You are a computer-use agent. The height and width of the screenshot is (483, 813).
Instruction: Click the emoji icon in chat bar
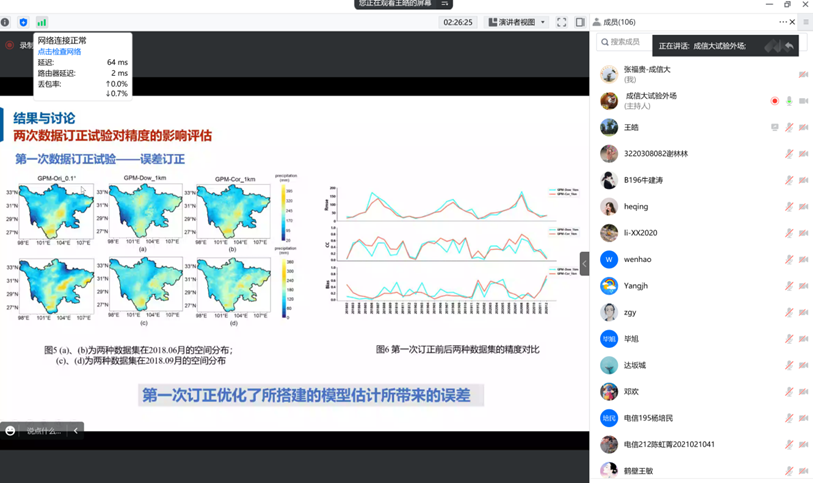[11, 430]
